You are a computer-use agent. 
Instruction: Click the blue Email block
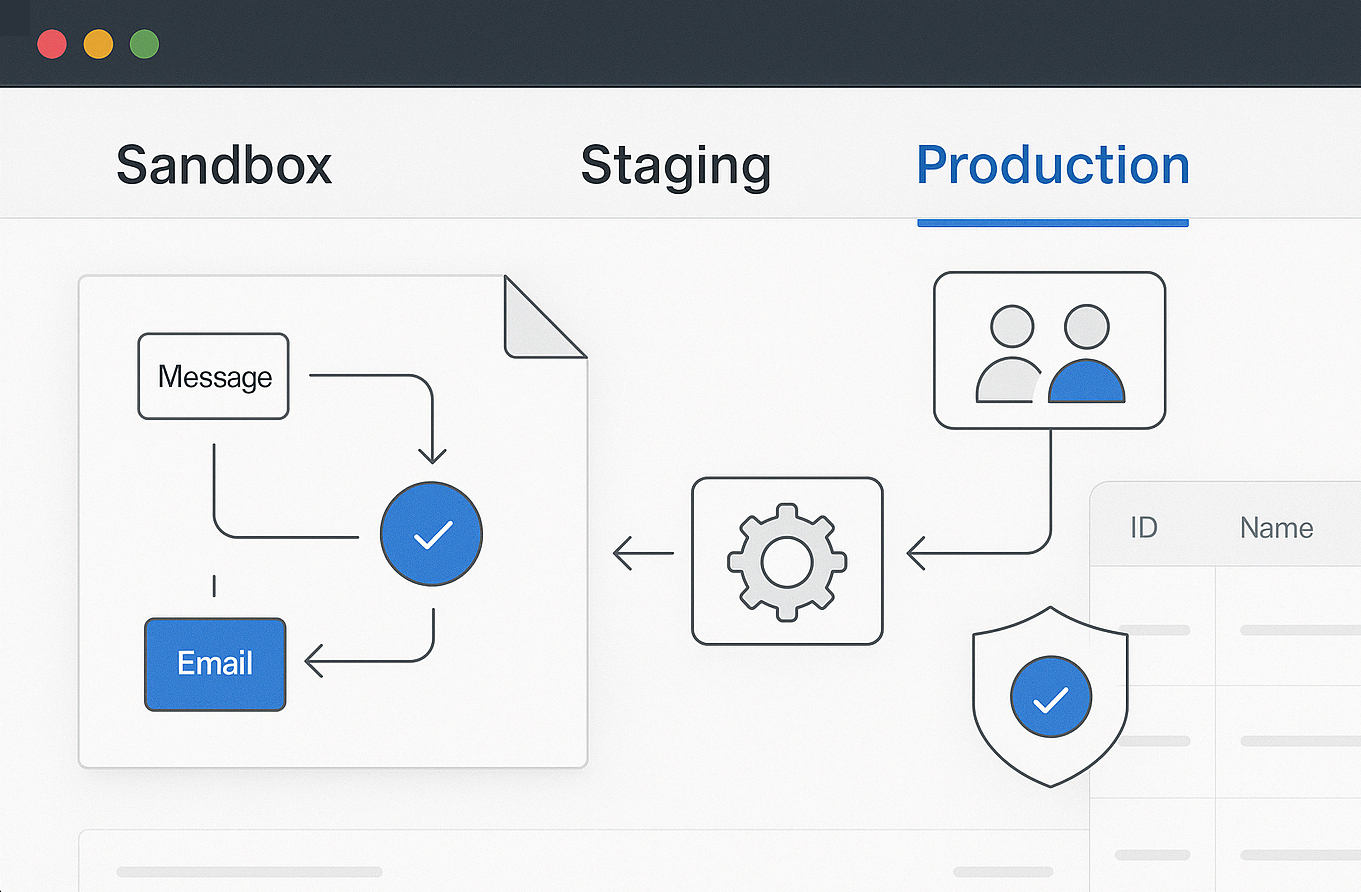click(215, 664)
